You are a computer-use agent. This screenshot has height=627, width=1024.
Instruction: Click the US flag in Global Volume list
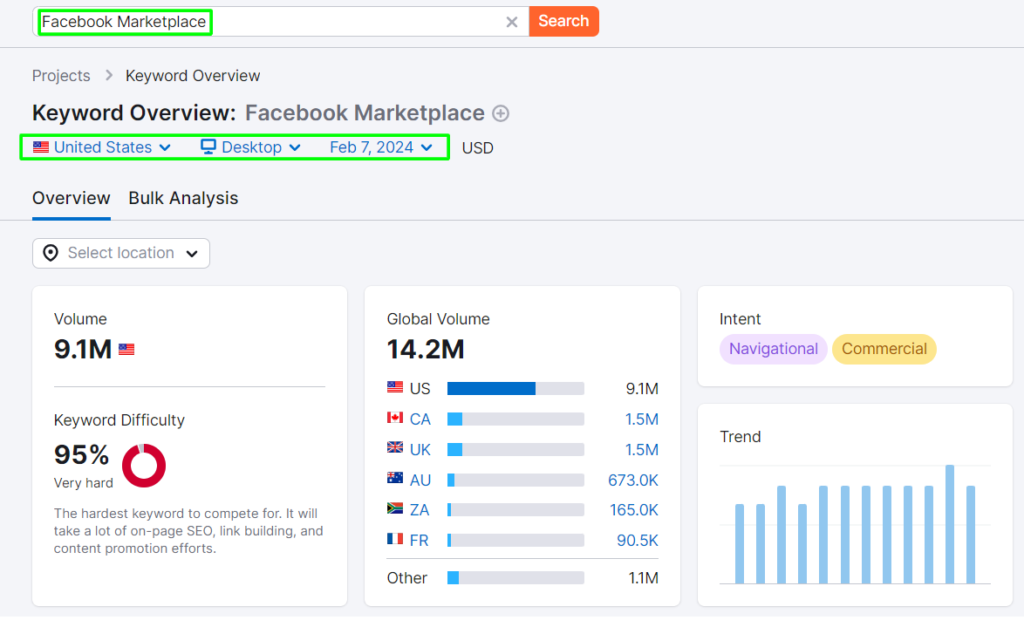pos(395,387)
